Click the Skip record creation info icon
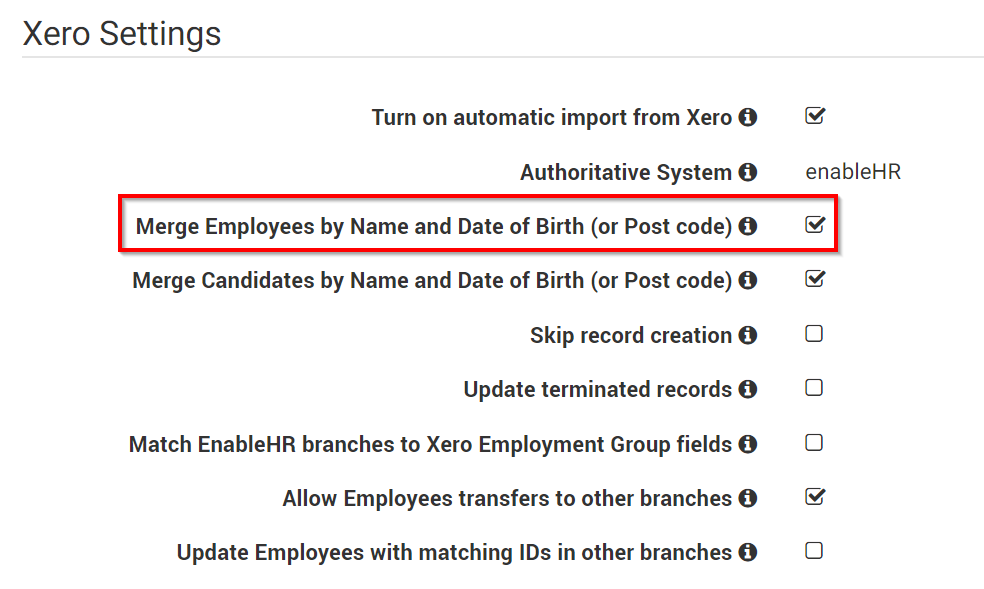984x589 pixels. tap(747, 335)
